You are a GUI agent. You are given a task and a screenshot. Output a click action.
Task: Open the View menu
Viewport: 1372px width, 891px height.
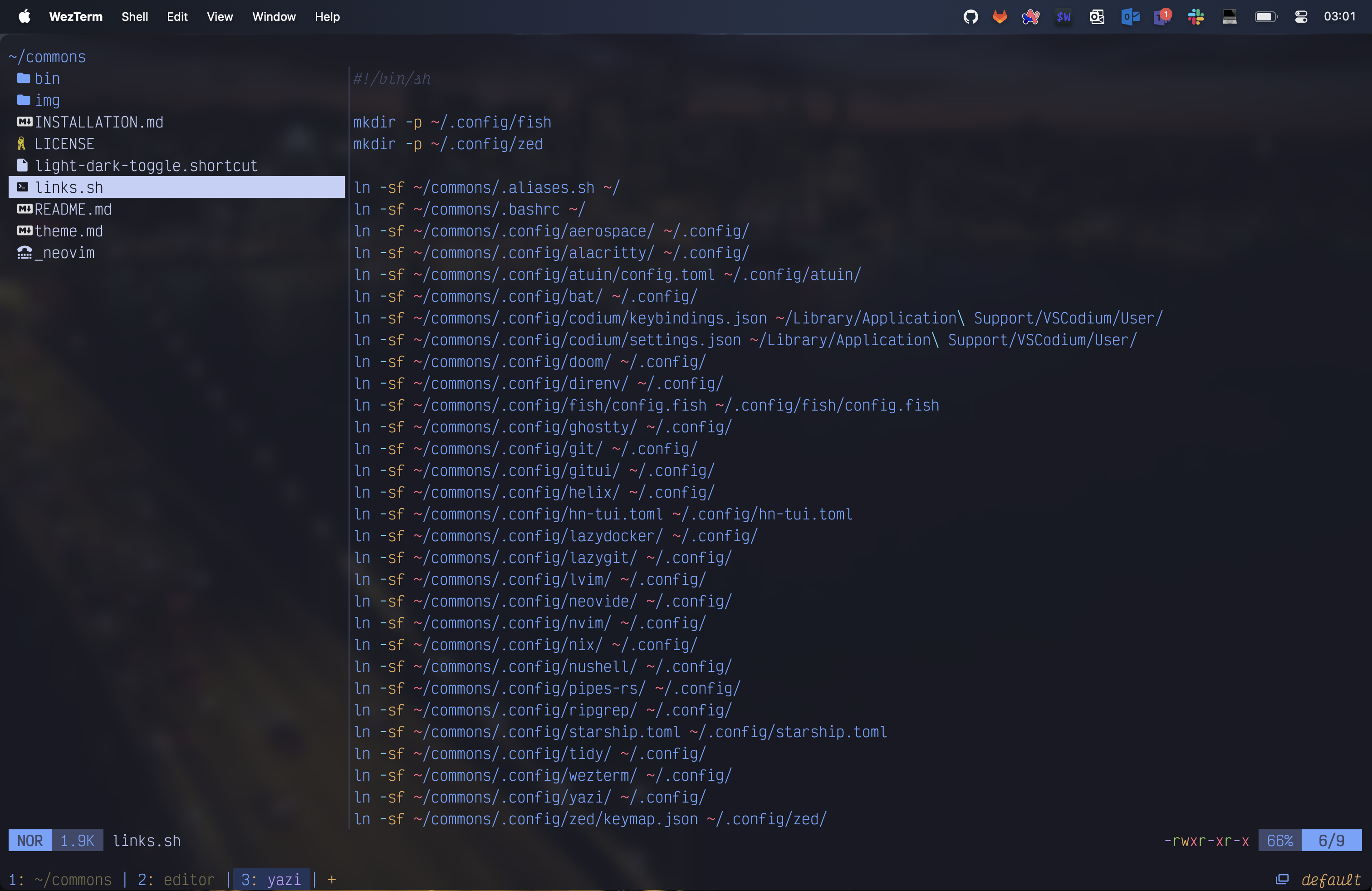tap(220, 17)
